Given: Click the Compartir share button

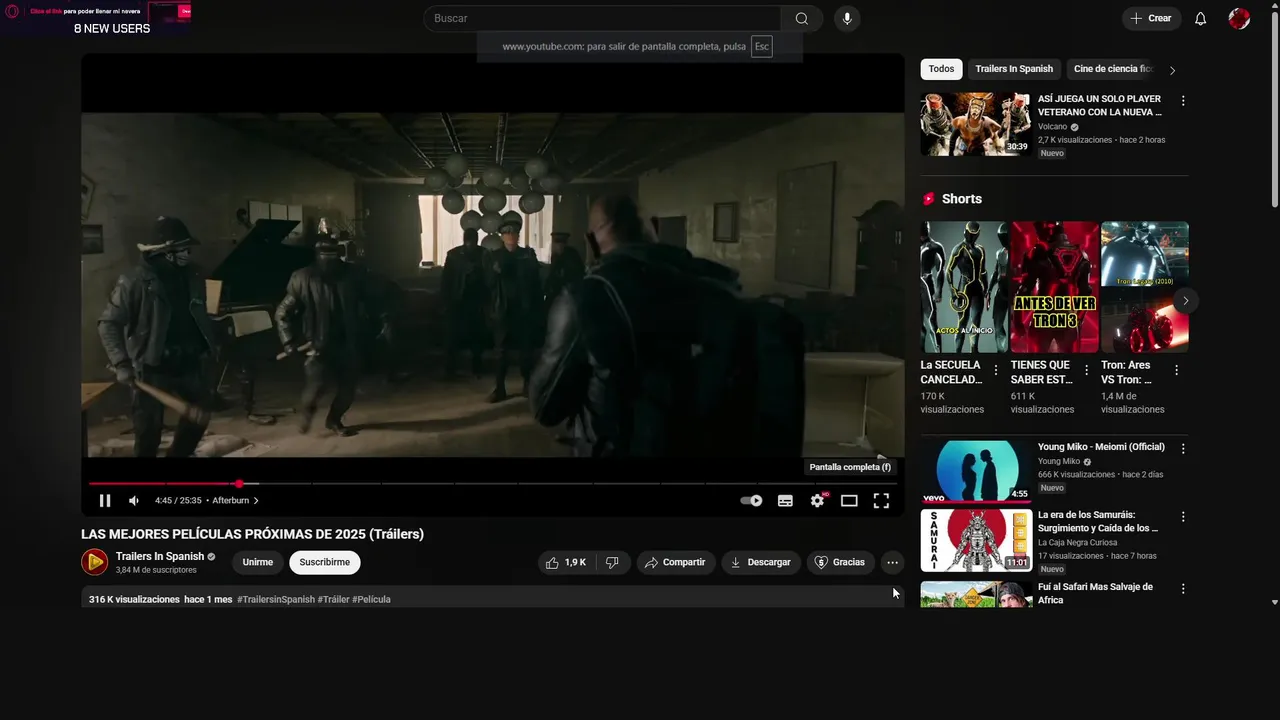Looking at the screenshot, I should pos(676,562).
